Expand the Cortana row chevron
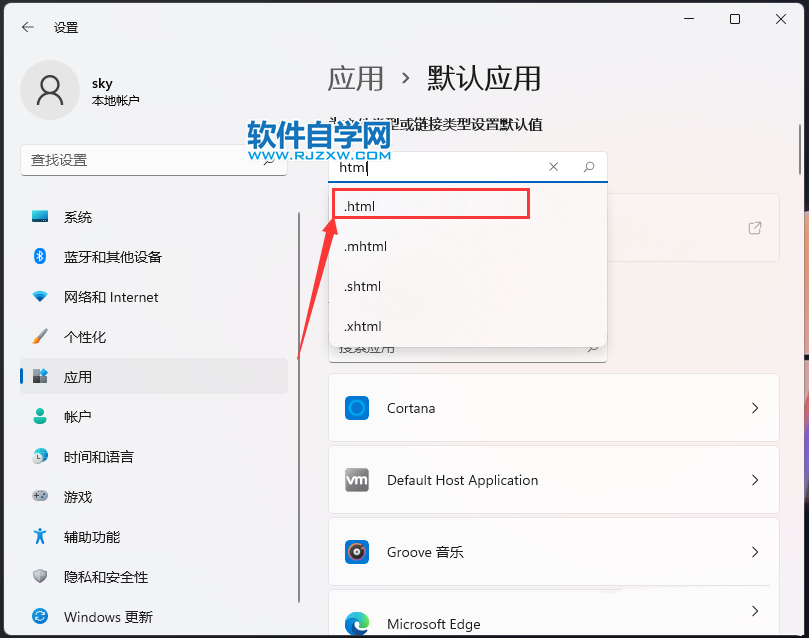Screen dimensions: 809x638 point(755,408)
